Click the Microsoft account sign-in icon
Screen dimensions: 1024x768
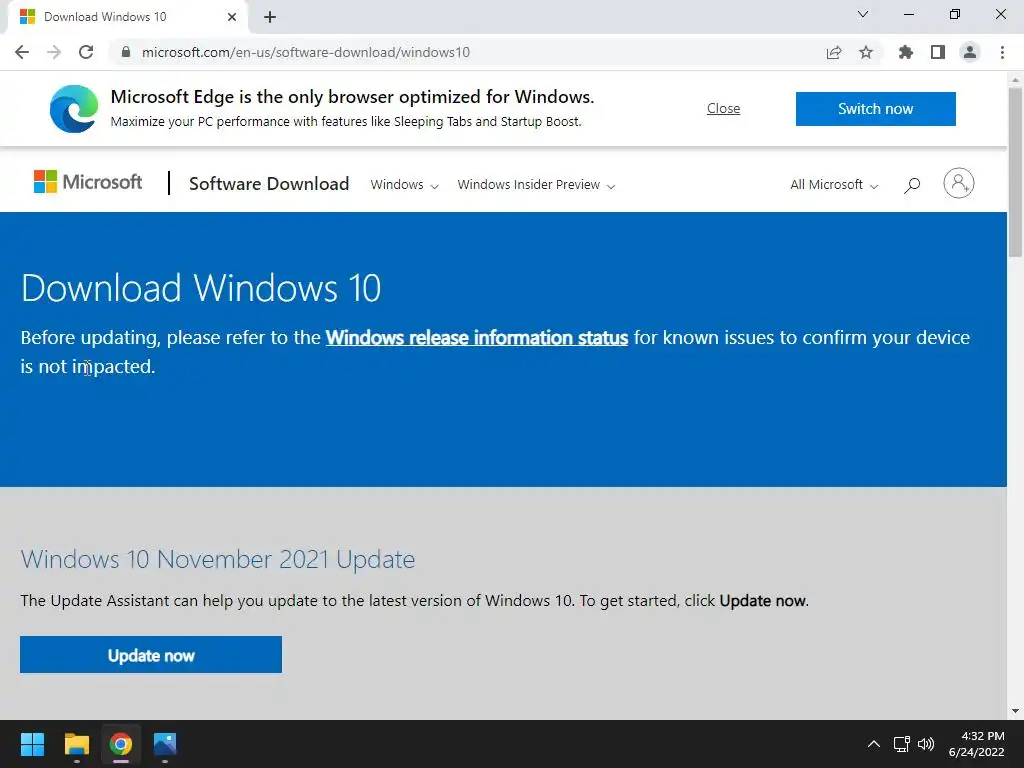[959, 183]
